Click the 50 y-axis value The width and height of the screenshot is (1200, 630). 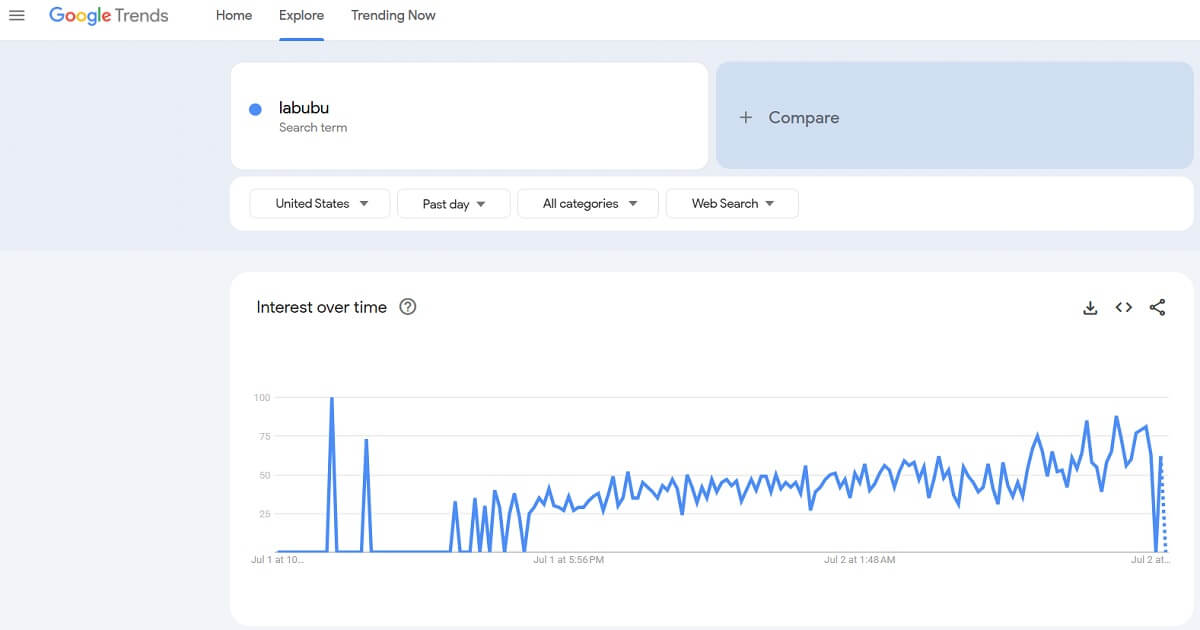click(x=264, y=475)
